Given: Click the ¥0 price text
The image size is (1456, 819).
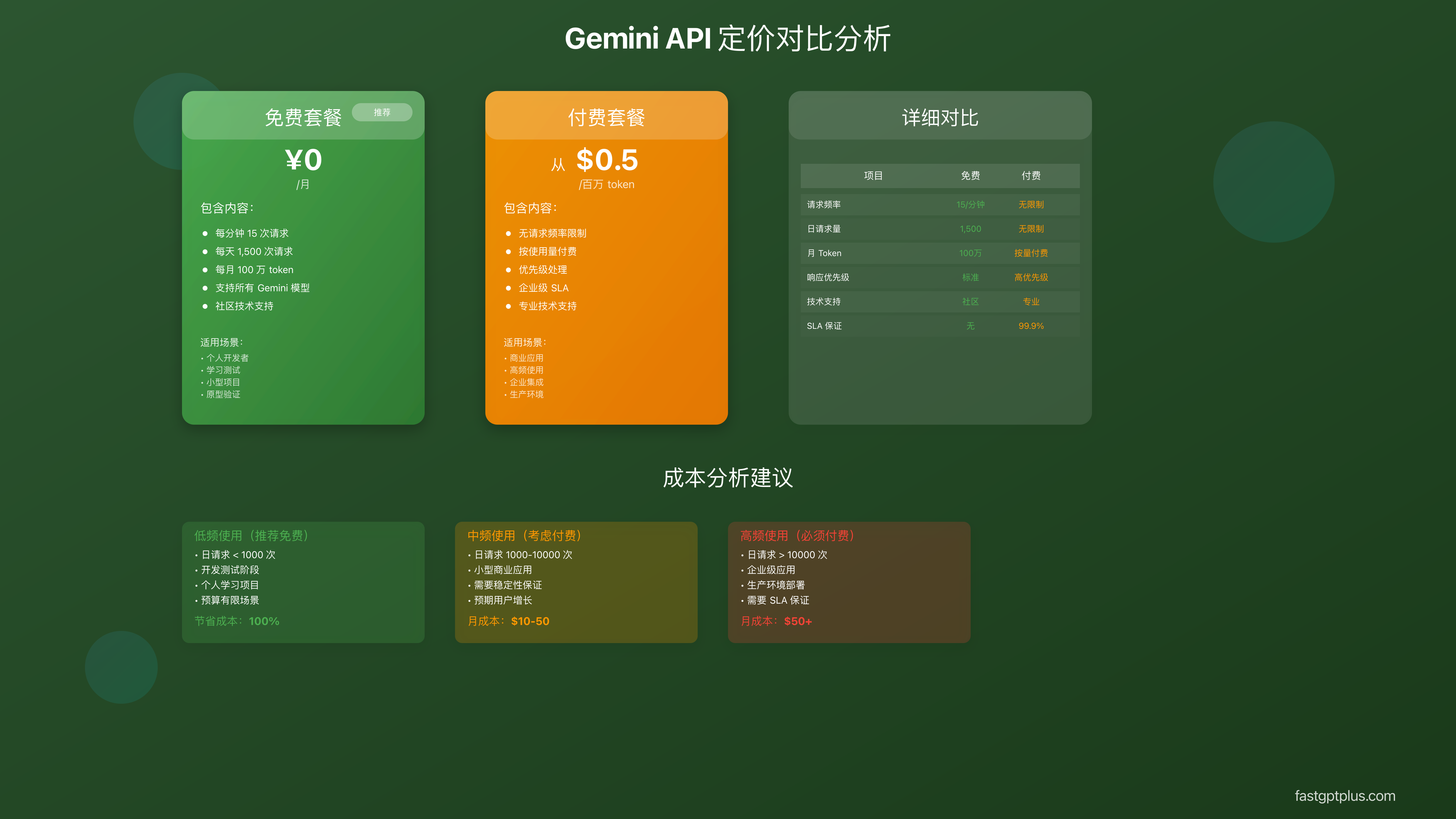Looking at the screenshot, I should 304,160.
